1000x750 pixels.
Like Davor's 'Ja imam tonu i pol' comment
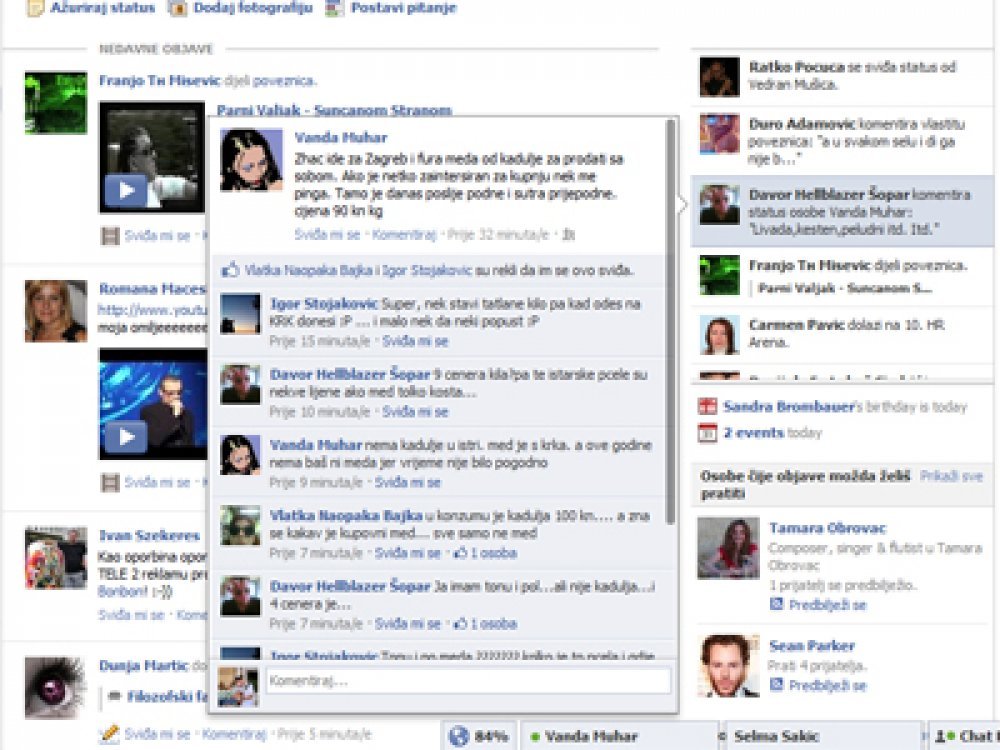tap(408, 624)
